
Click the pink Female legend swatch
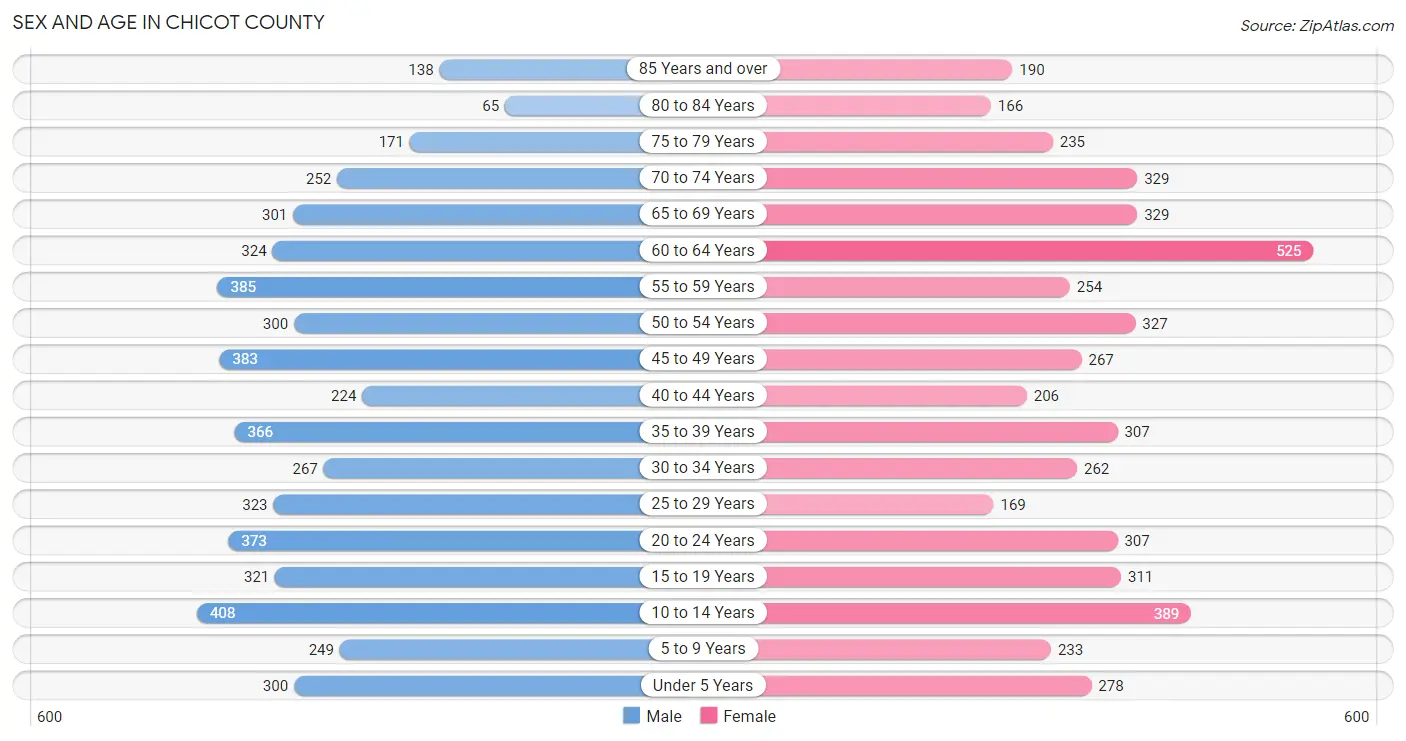(x=709, y=716)
